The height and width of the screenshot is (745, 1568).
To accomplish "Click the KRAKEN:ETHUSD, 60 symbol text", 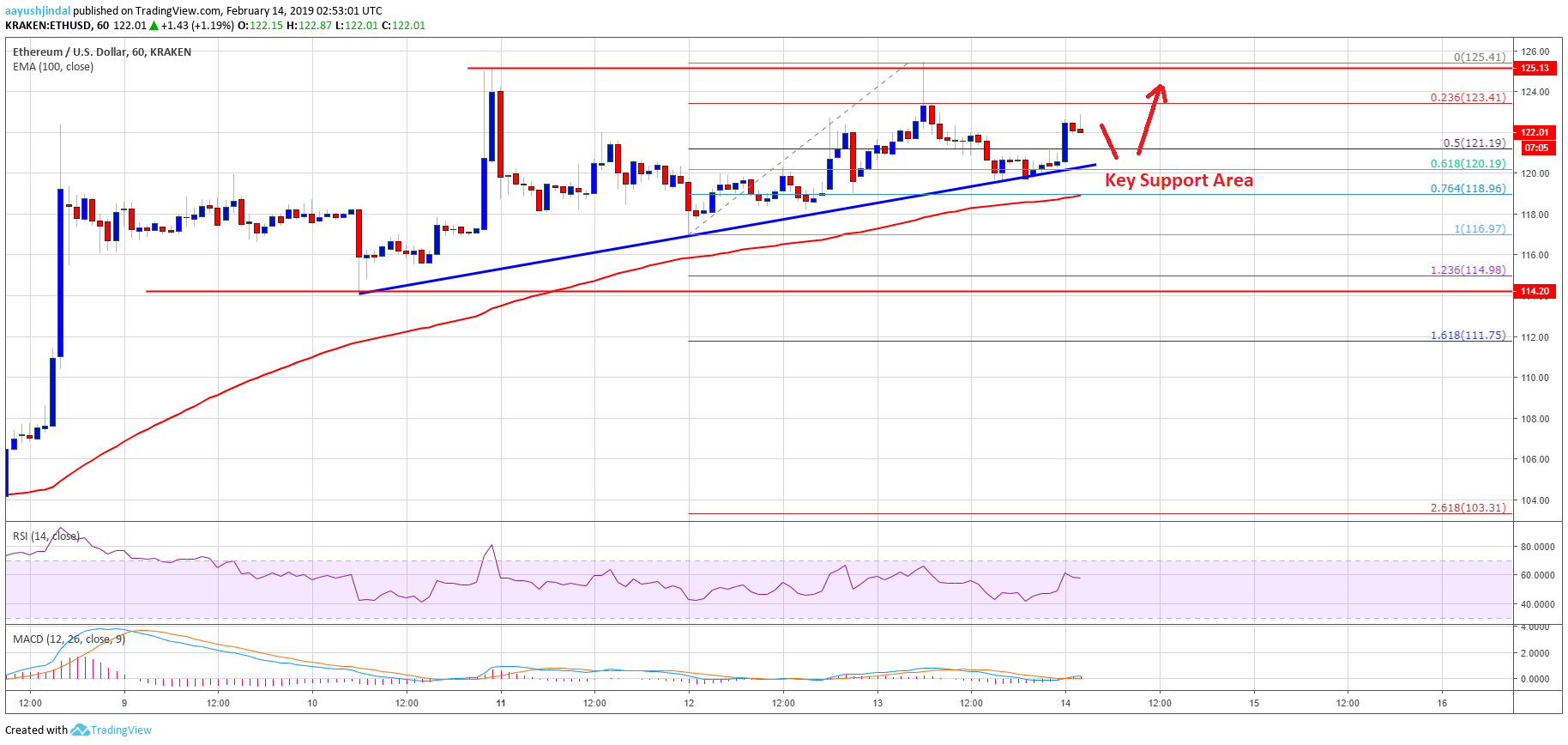I will pos(57,26).
